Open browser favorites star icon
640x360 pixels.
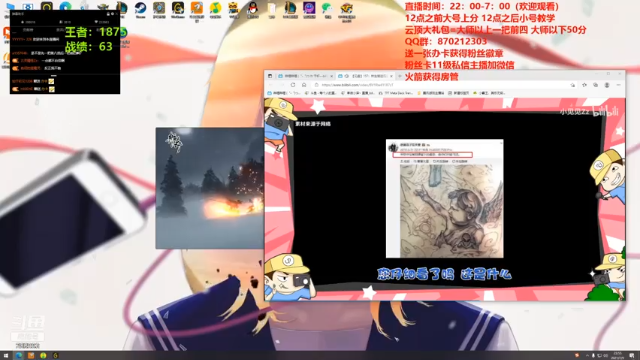pos(584,85)
